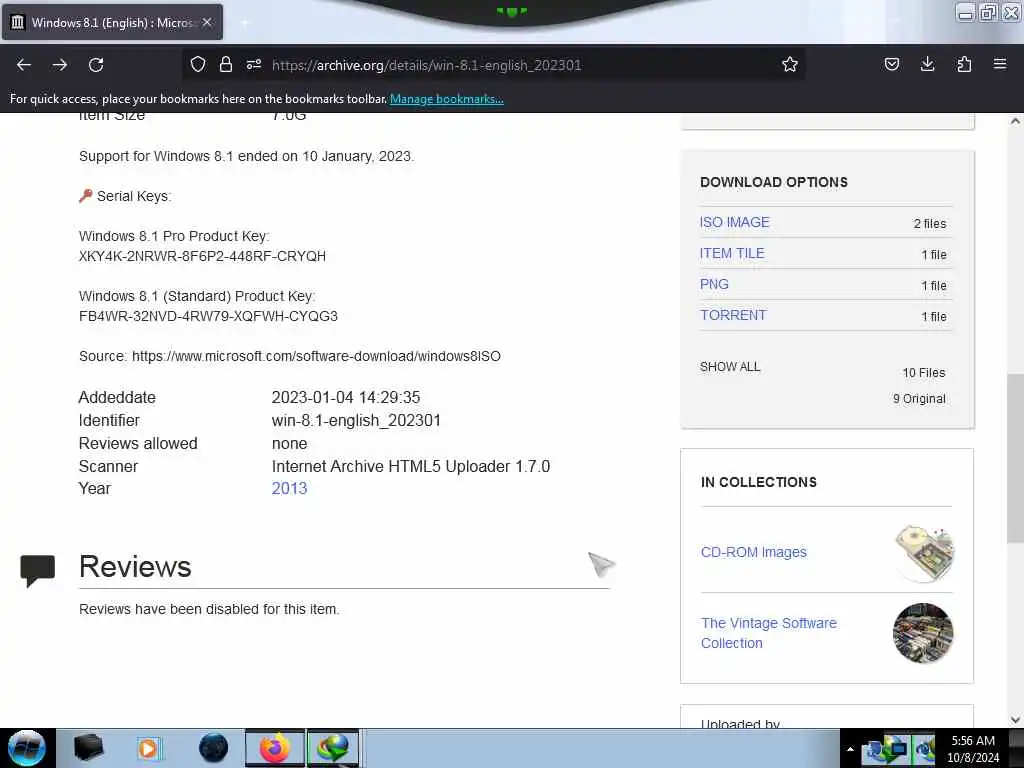Click the page vertical scrollbar thumb

1015,458
